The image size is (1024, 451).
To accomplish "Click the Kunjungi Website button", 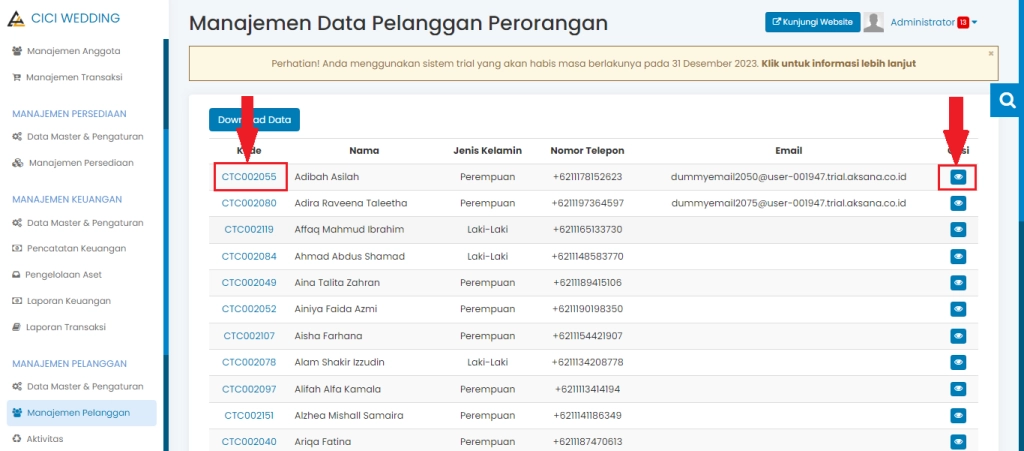I will click(x=812, y=22).
